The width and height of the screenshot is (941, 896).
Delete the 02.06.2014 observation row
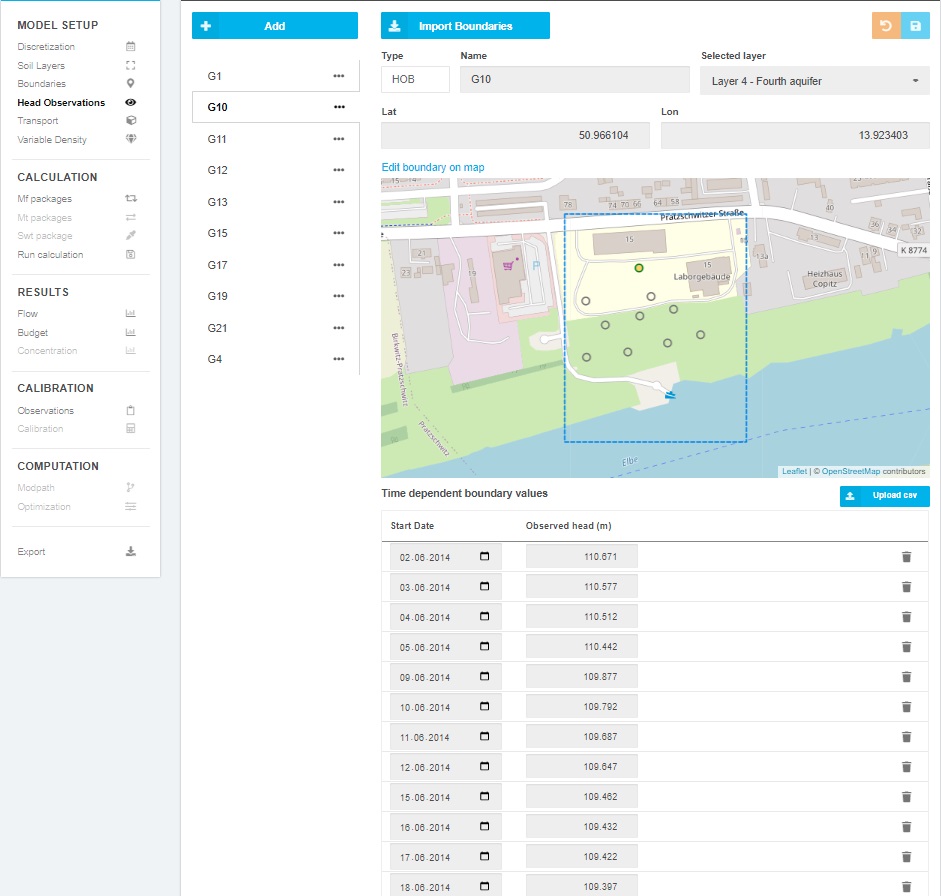click(x=906, y=557)
